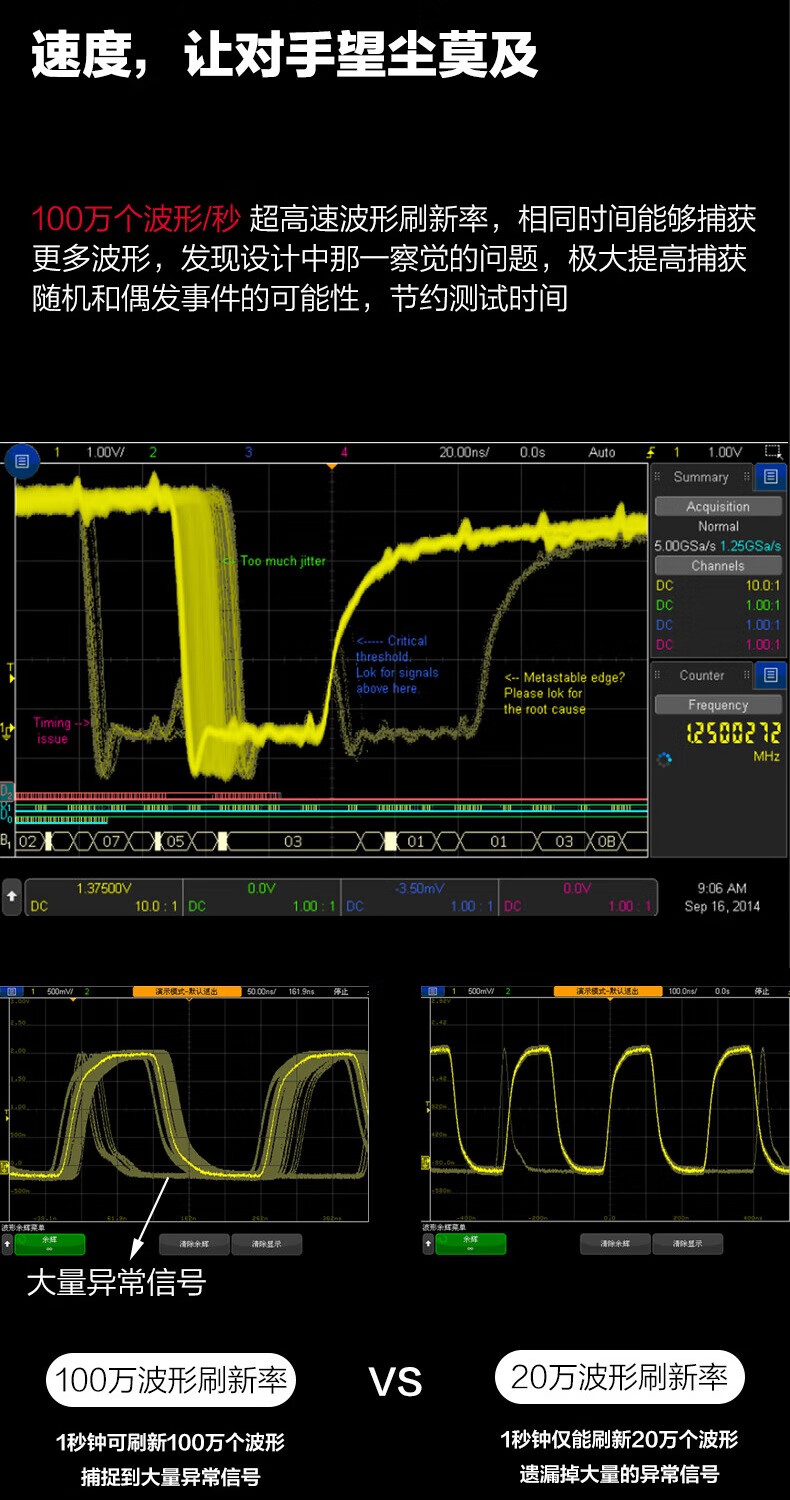Image resolution: width=790 pixels, height=1500 pixels.
Task: Open the Frequency selector in Counter panel
Action: [717, 705]
